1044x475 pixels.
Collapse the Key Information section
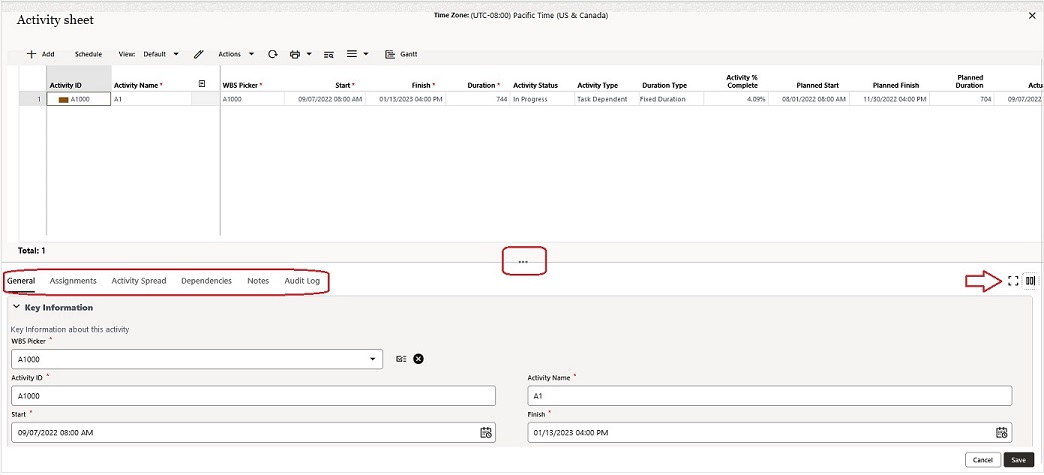[x=15, y=308]
